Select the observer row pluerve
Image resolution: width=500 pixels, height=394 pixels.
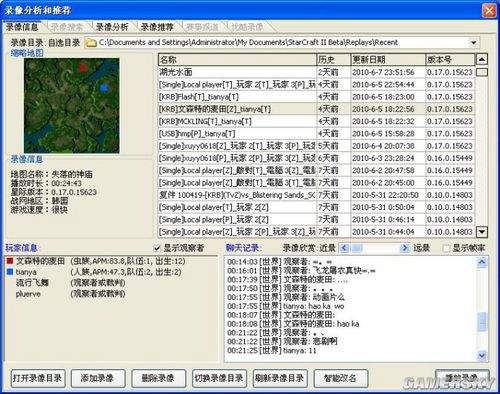(x=111, y=294)
